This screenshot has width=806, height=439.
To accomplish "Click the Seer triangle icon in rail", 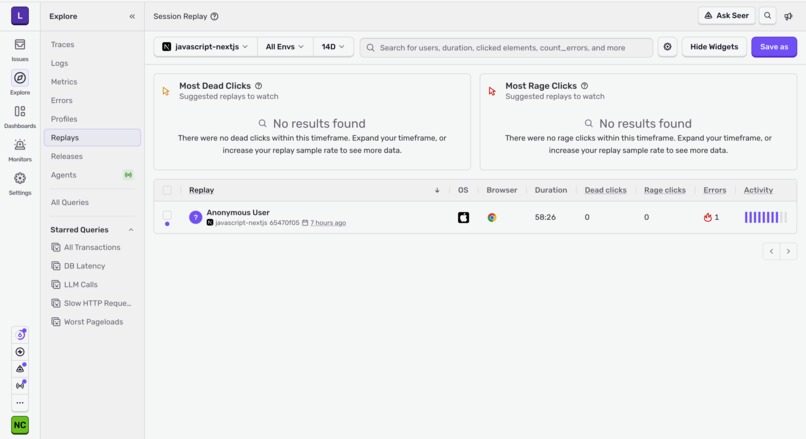I will coord(20,369).
